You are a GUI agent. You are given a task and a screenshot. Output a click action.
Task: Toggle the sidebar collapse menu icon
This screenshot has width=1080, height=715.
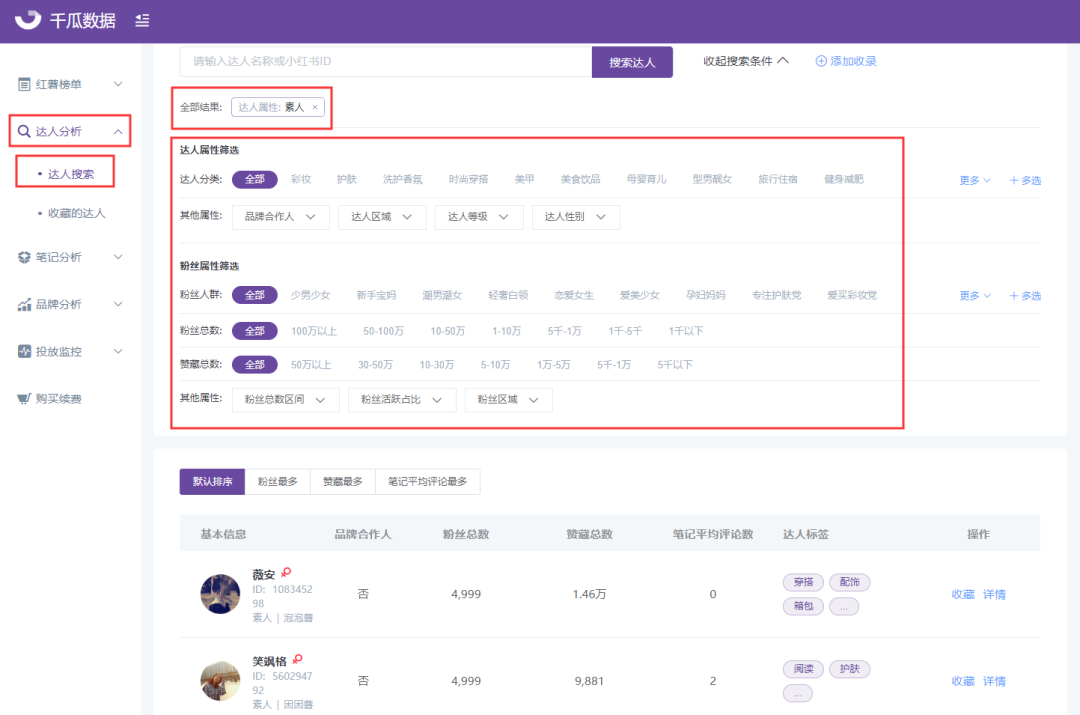[142, 21]
